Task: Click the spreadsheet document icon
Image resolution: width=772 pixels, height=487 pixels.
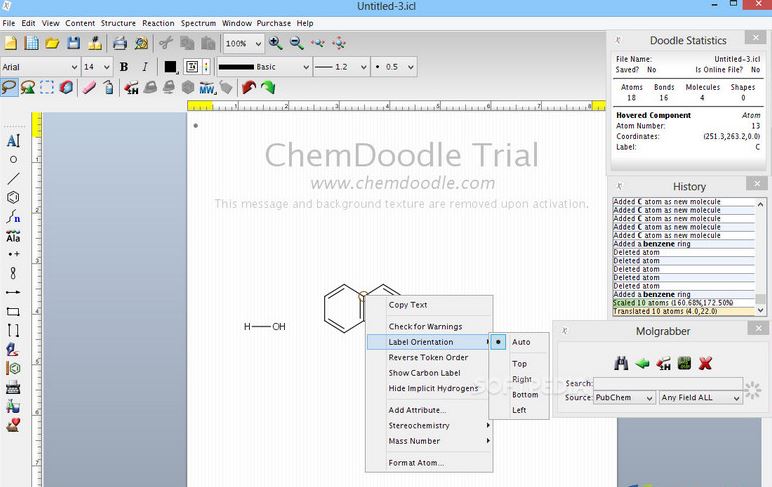Action: tap(32, 43)
